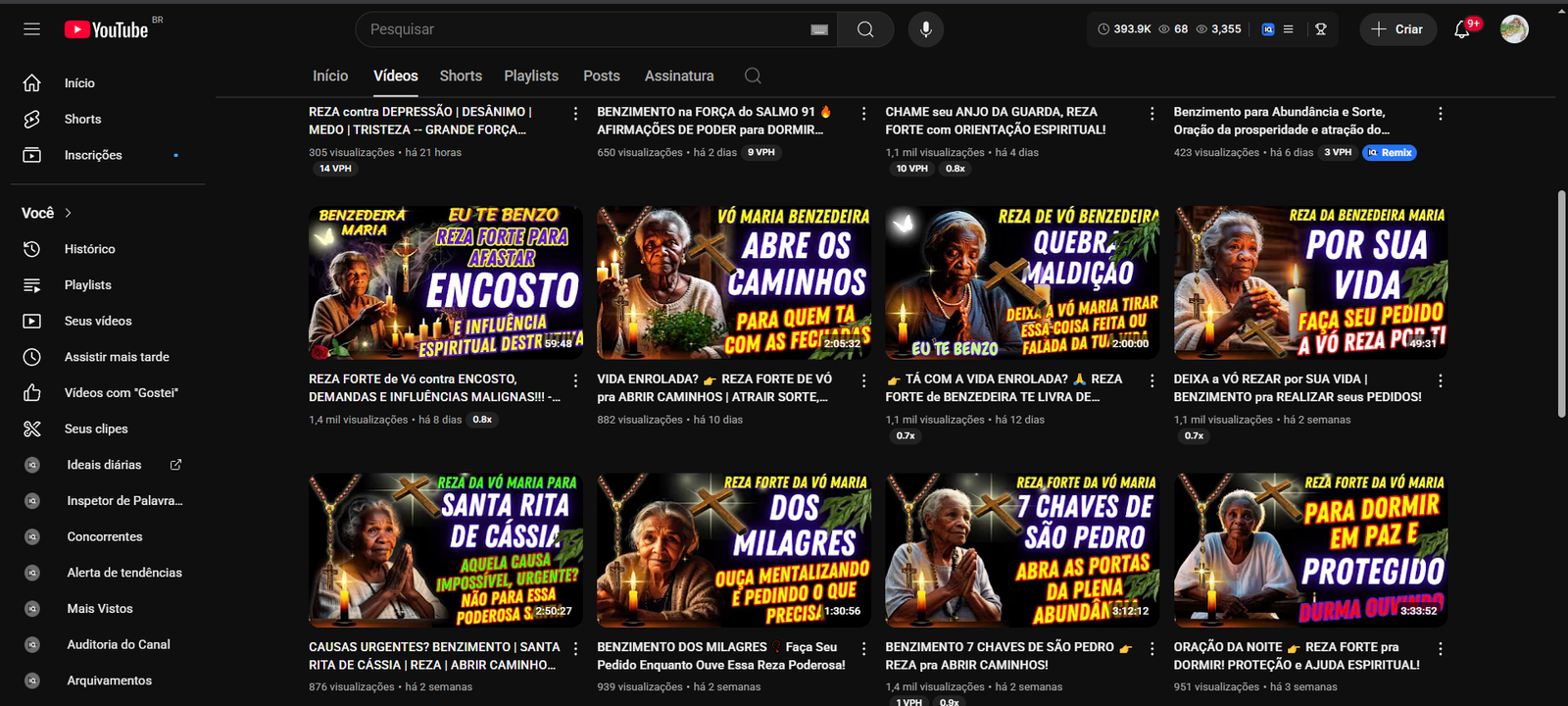Viewport: 1568px width, 706px height.
Task: Open options for ORAÇÃO DA NOITE video
Action: tap(1440, 649)
